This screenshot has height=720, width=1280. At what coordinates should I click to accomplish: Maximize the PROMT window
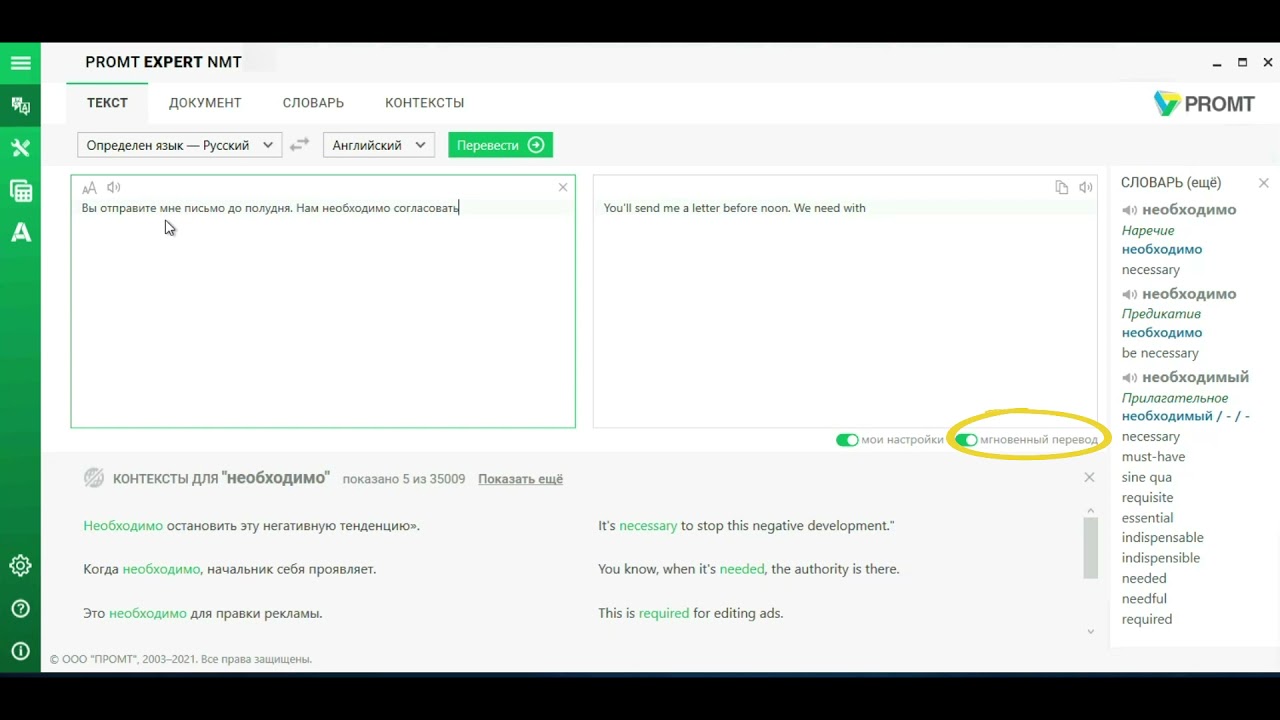tap(1243, 62)
